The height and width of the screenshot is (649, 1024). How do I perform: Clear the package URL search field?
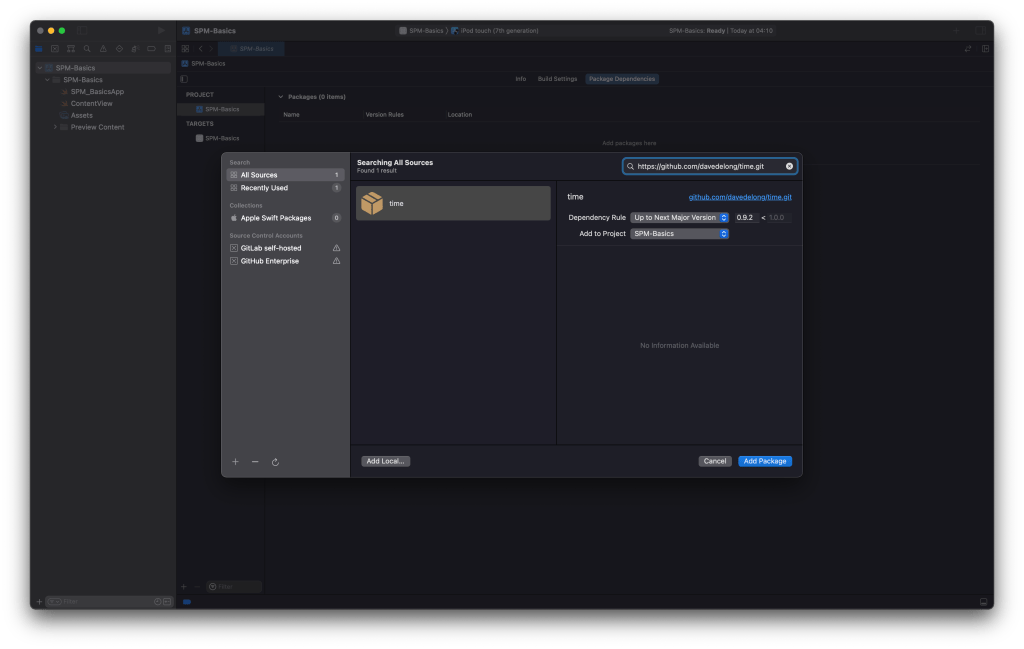(789, 166)
